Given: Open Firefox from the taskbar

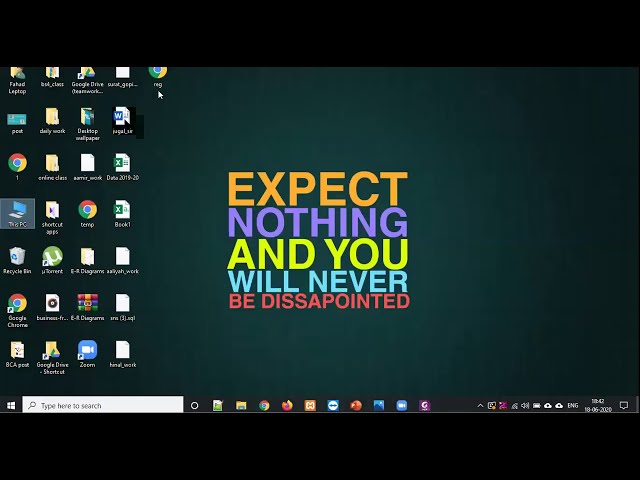Looking at the screenshot, I should 287,405.
